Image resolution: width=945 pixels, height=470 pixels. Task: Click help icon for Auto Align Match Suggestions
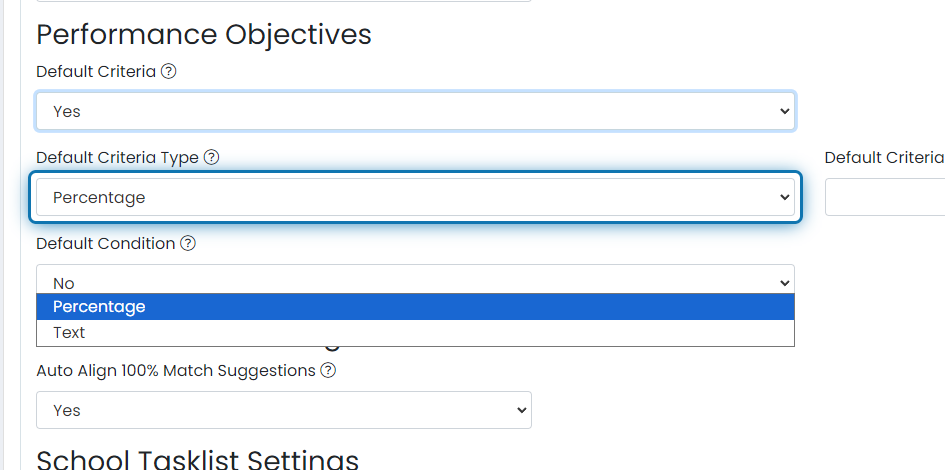(x=328, y=371)
